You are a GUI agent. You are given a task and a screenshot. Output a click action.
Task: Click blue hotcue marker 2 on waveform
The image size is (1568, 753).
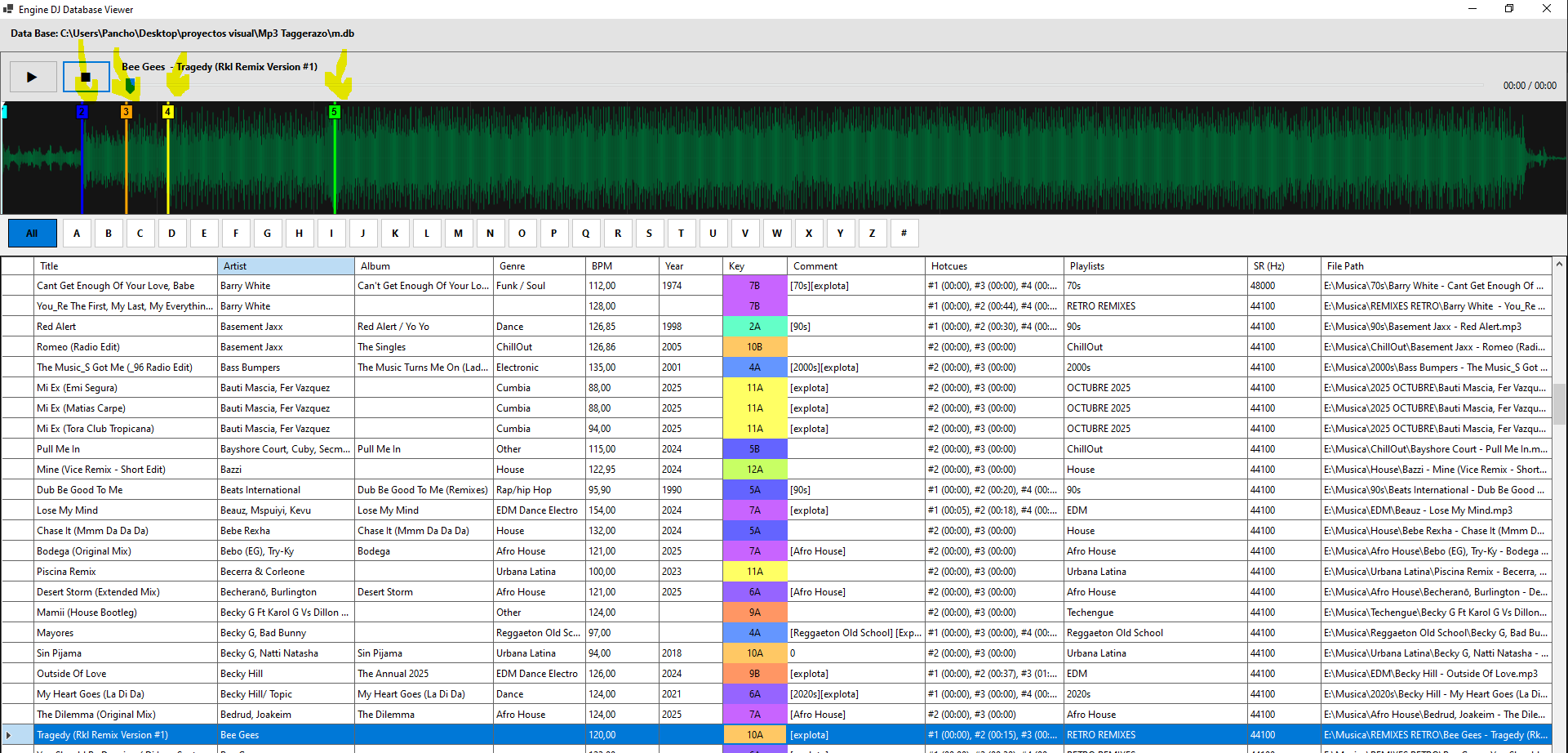click(x=82, y=112)
